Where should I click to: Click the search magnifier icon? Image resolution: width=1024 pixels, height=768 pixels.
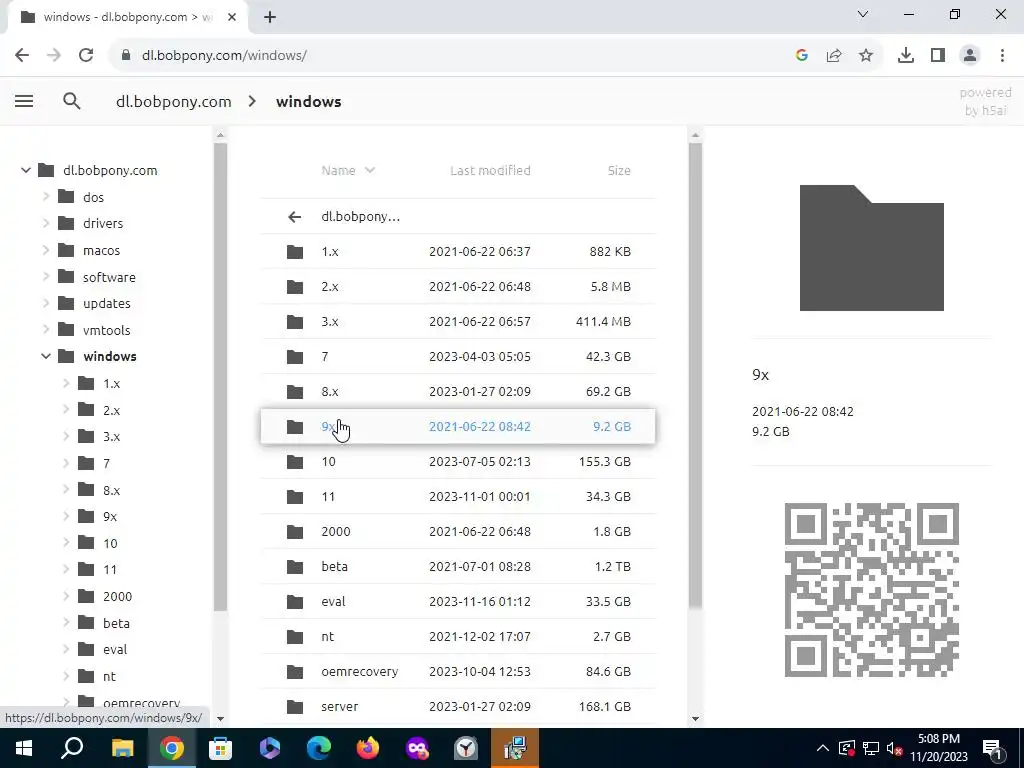tap(72, 101)
